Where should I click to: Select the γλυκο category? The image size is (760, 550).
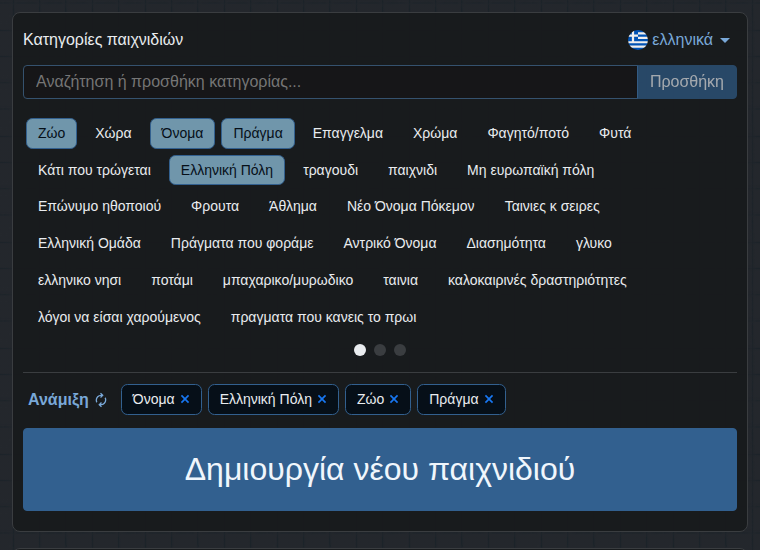[594, 243]
